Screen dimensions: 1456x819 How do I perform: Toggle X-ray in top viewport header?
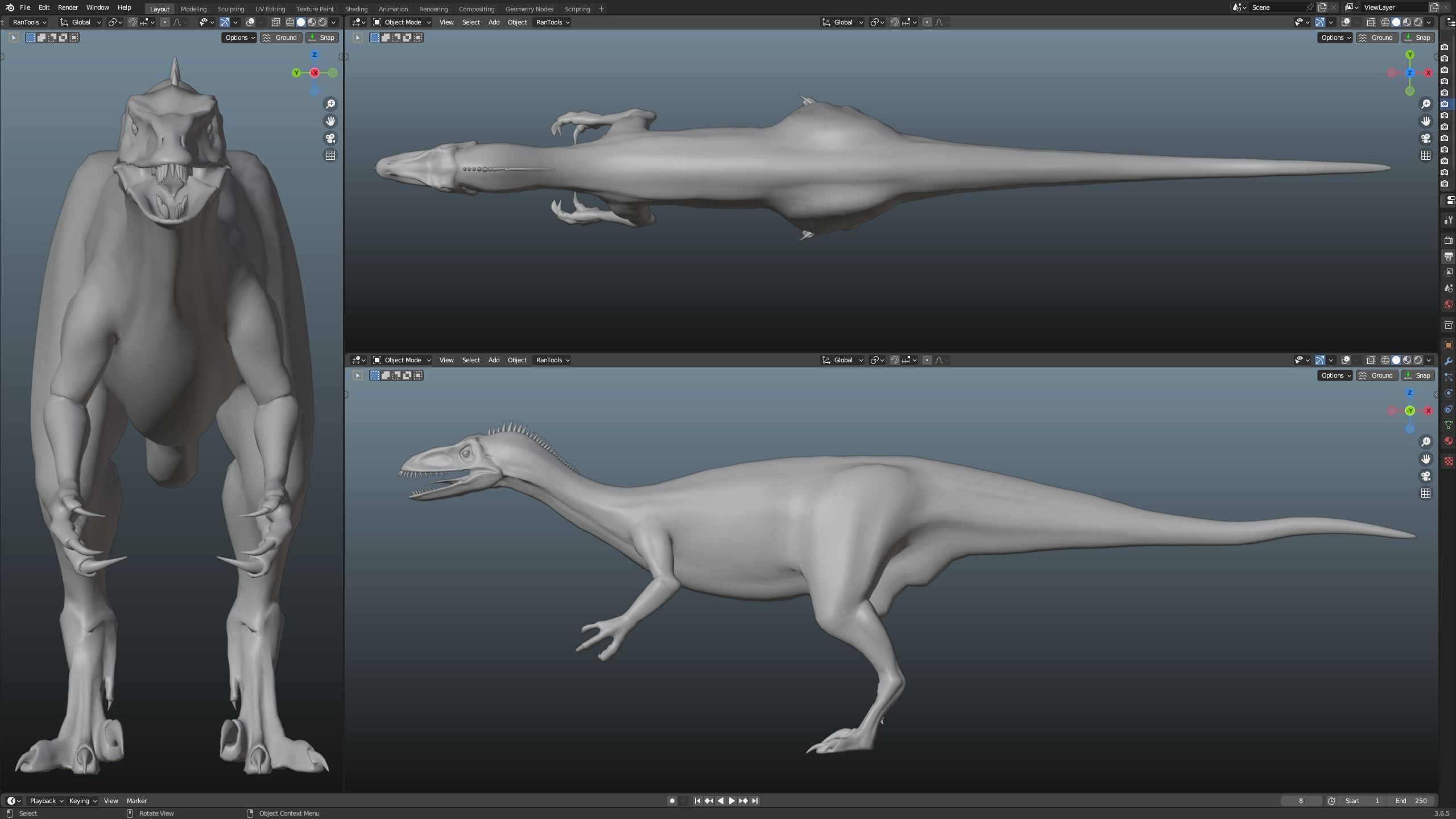(x=1371, y=22)
